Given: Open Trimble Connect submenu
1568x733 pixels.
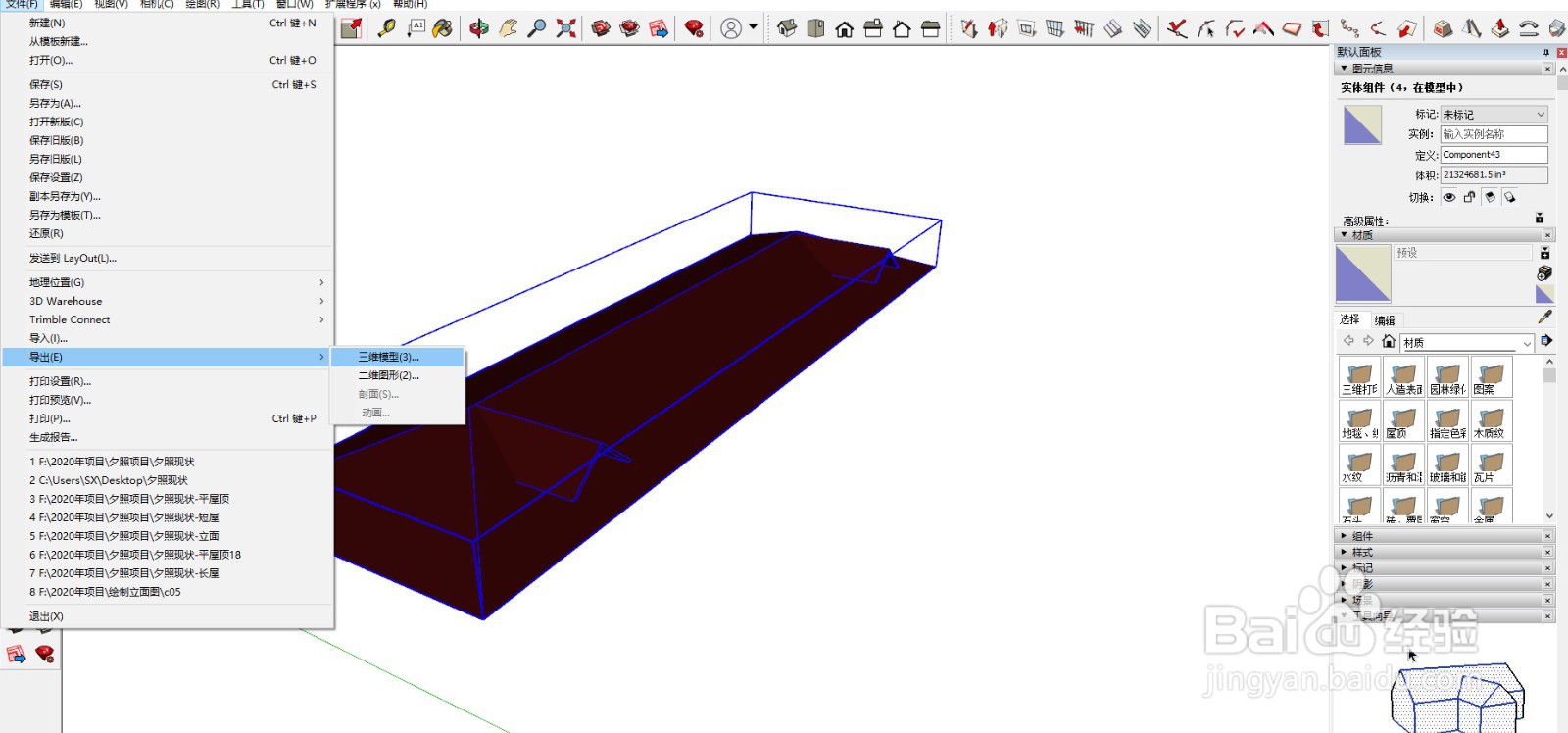Looking at the screenshot, I should (x=167, y=319).
